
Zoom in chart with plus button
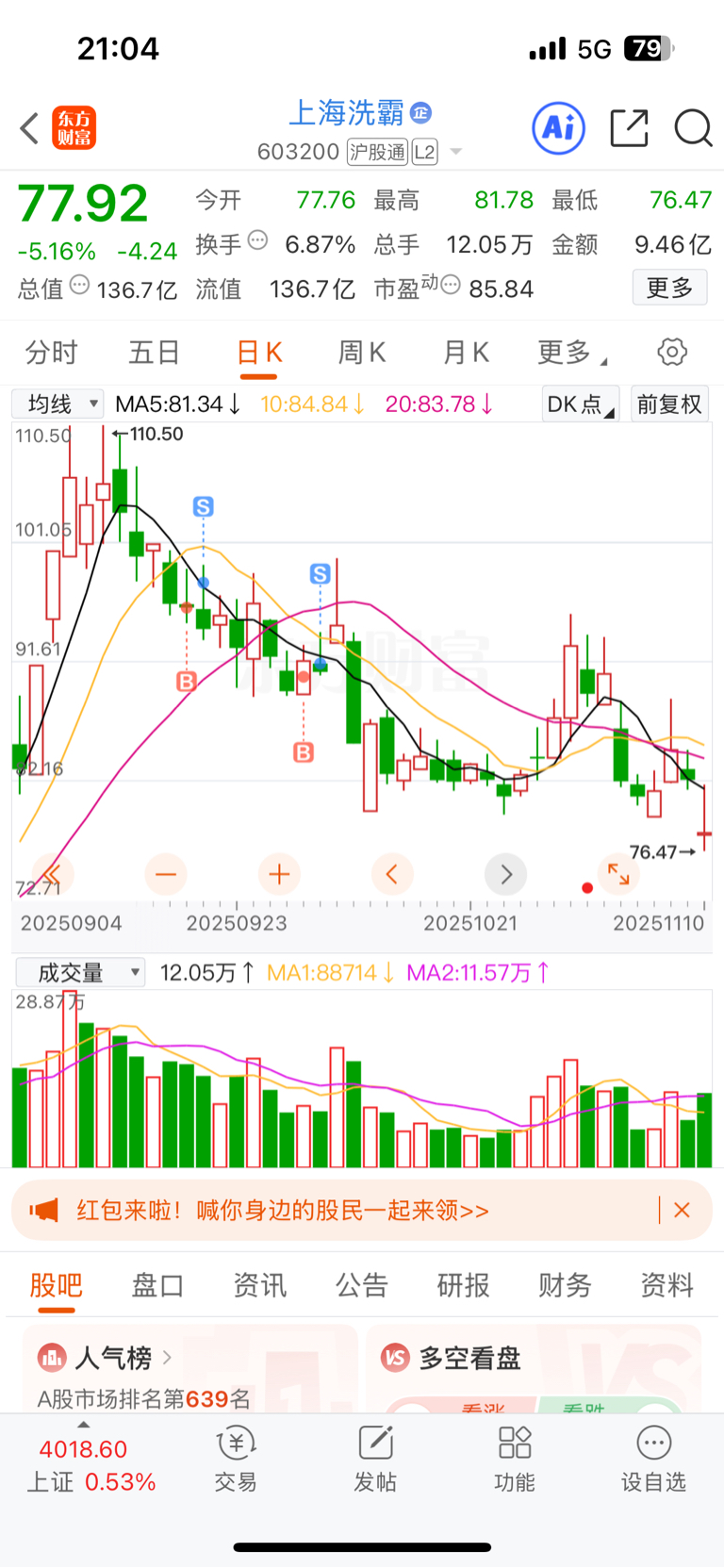279,874
